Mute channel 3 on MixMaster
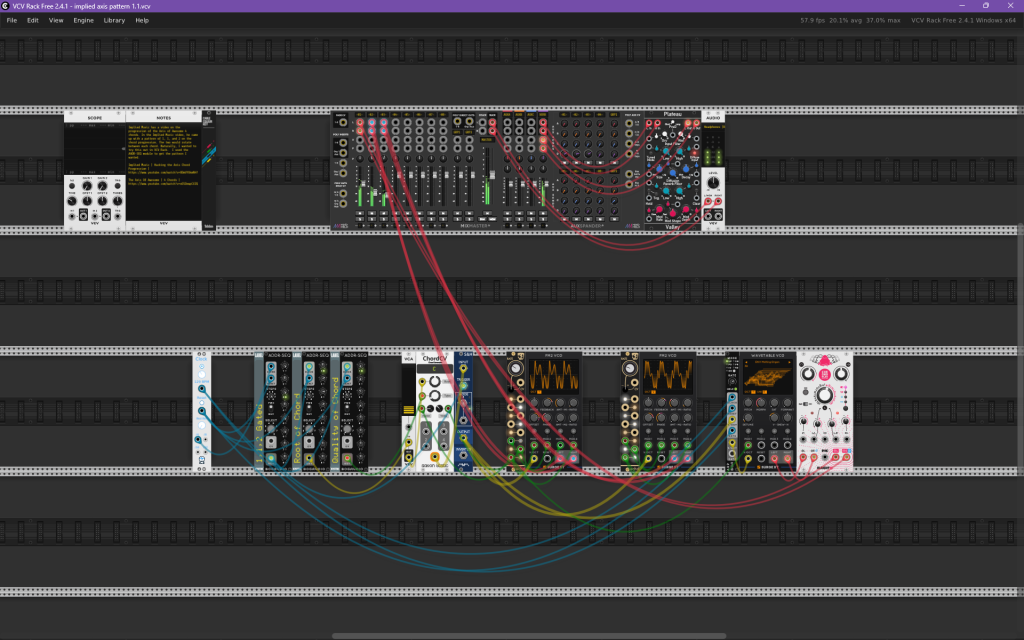 [383, 213]
